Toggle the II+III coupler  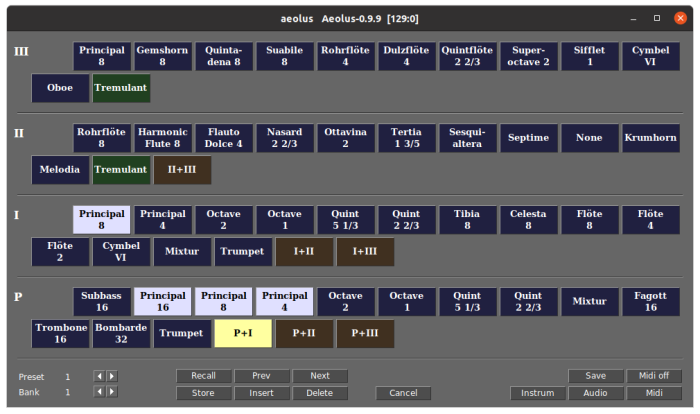[x=182, y=170]
